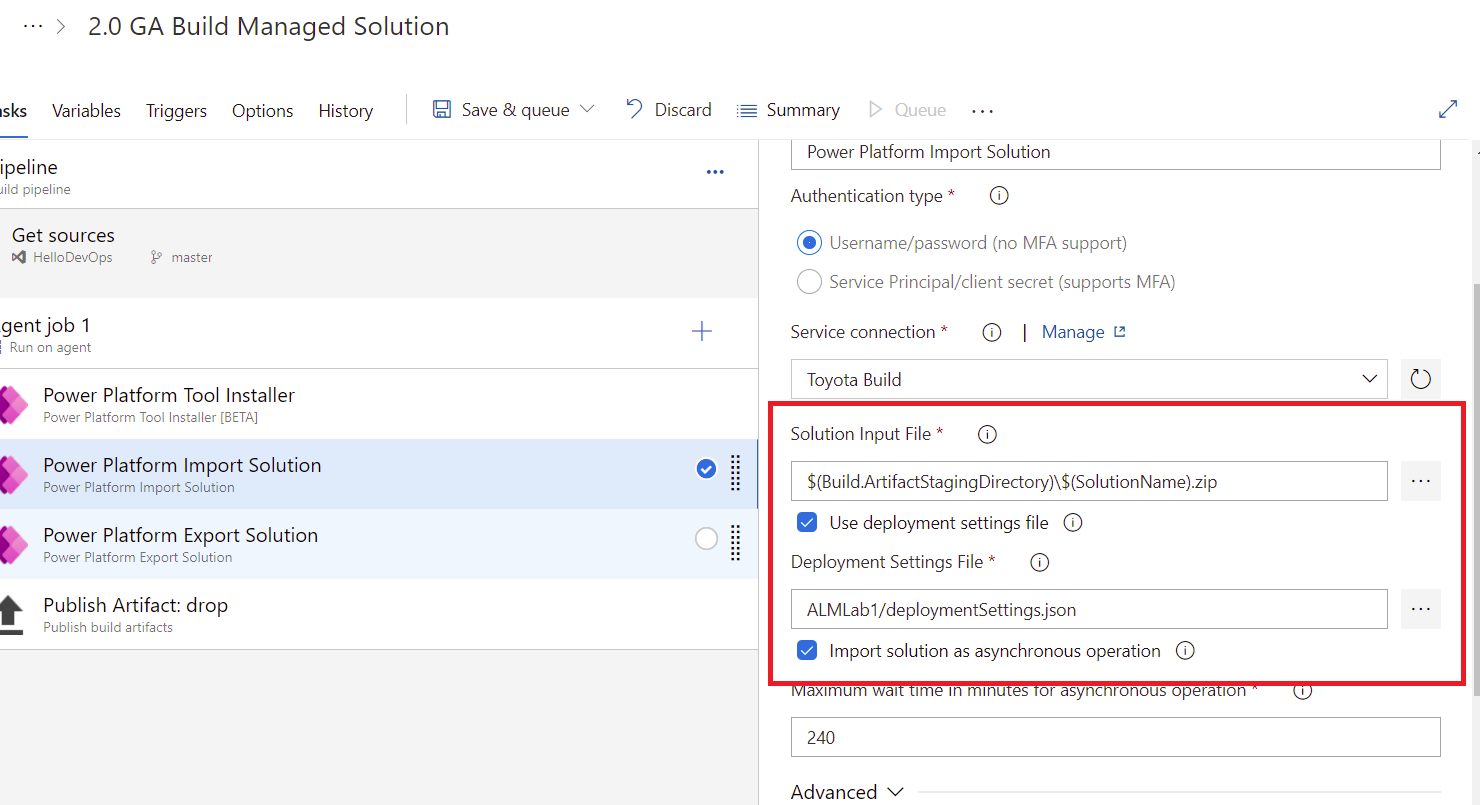Viewport: 1480px width, 805px height.
Task: Click the maximum wait time field showing 240
Action: tap(1115, 737)
